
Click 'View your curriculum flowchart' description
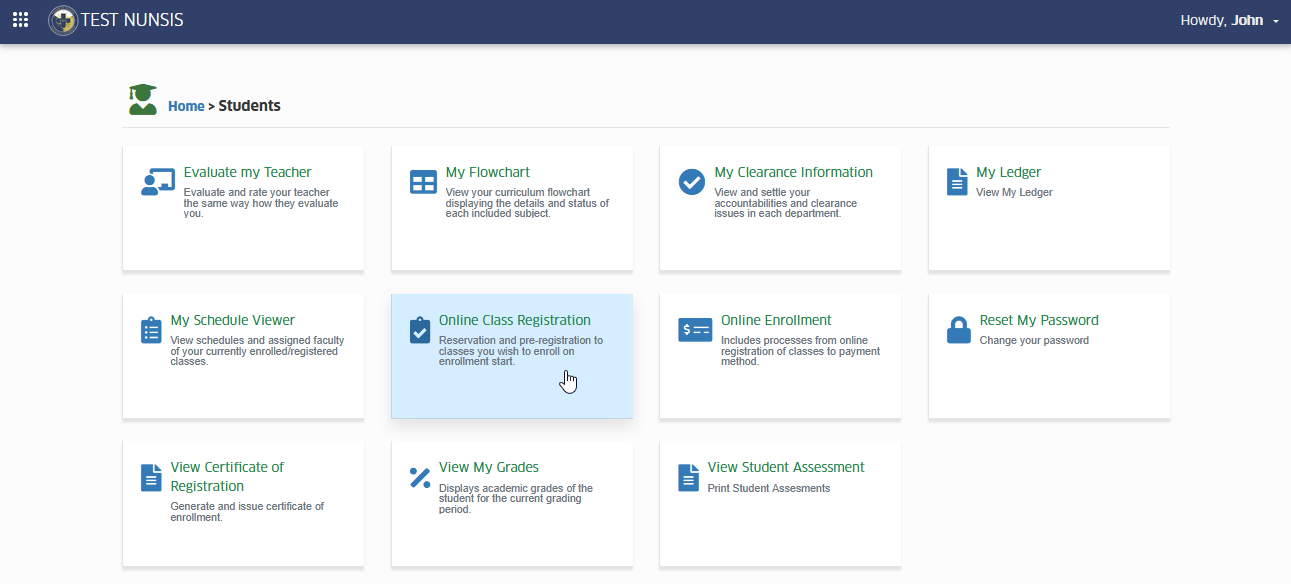[x=527, y=203]
